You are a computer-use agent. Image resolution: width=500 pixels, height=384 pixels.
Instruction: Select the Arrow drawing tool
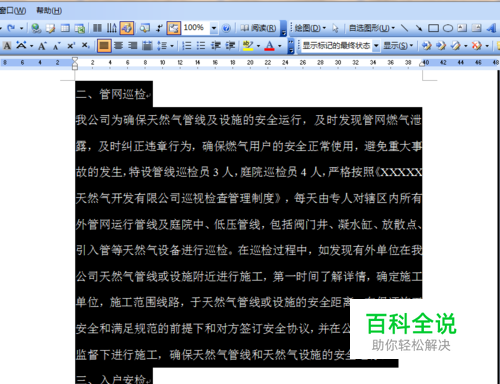tap(419, 28)
